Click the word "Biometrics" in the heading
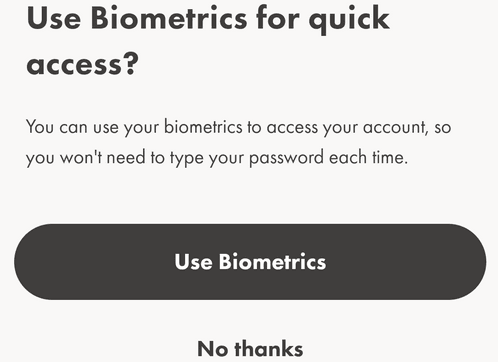 pos(169,18)
